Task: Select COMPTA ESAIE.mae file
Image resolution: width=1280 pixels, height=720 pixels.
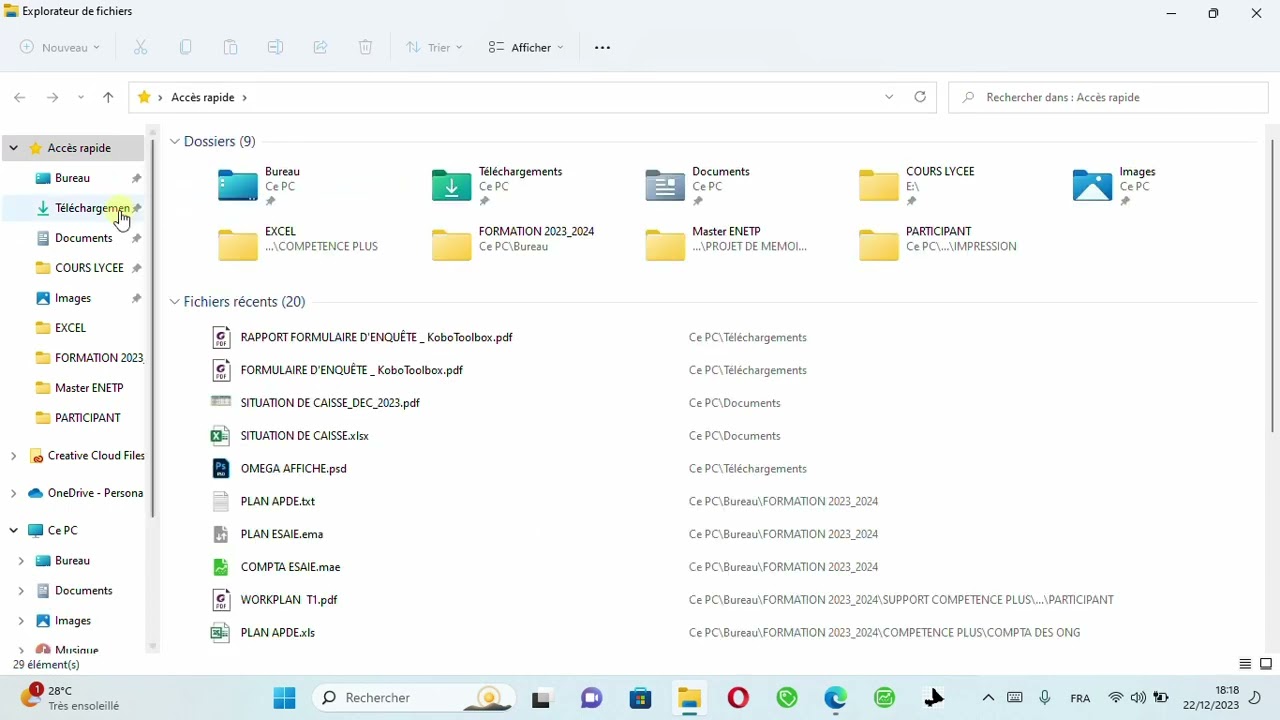Action: [290, 567]
